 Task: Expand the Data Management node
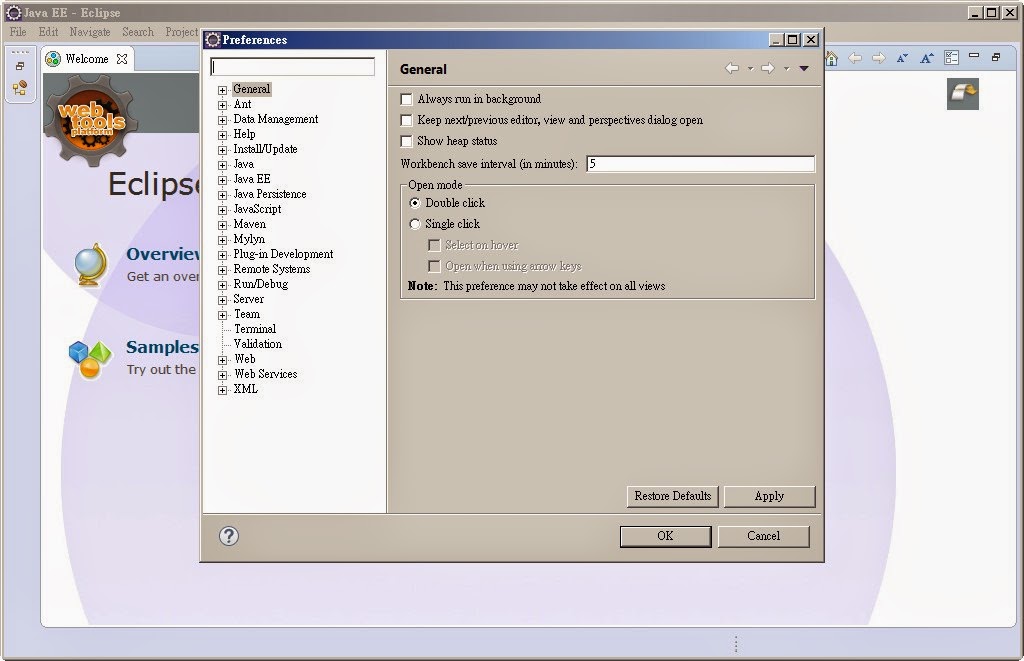tap(222, 120)
